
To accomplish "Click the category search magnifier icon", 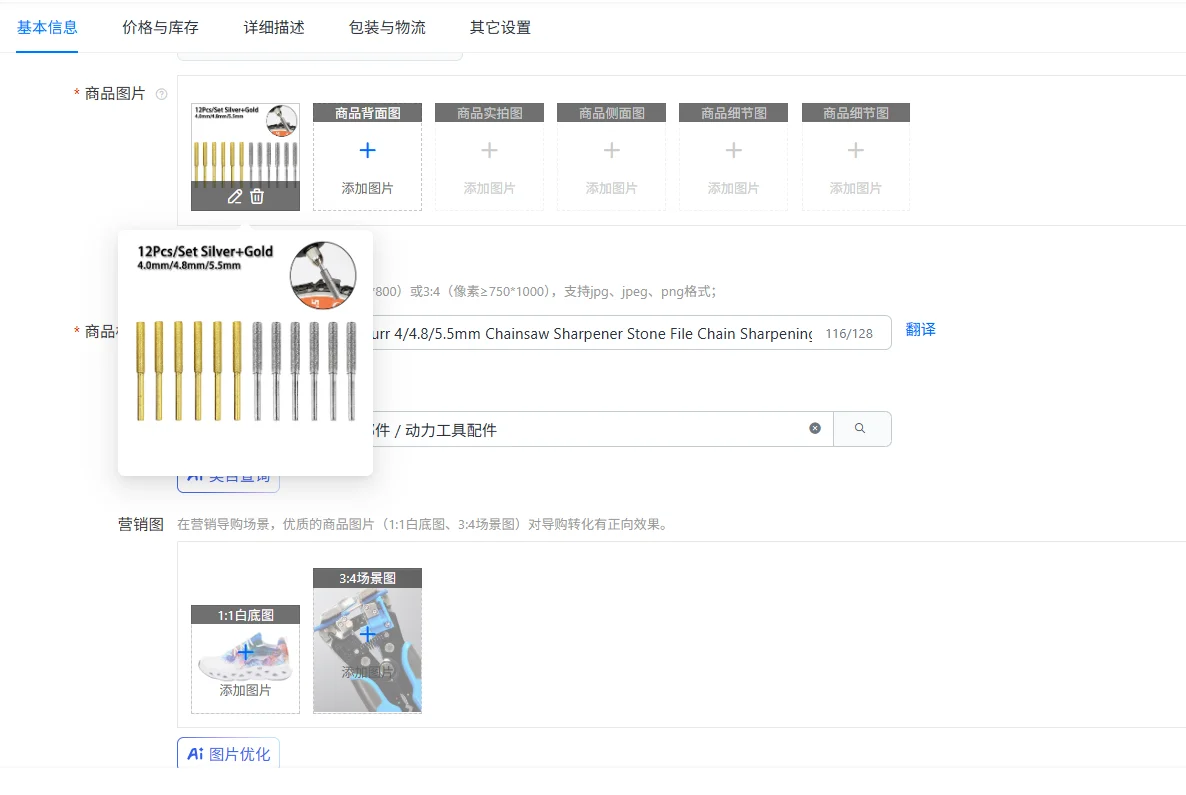I will coord(862,428).
